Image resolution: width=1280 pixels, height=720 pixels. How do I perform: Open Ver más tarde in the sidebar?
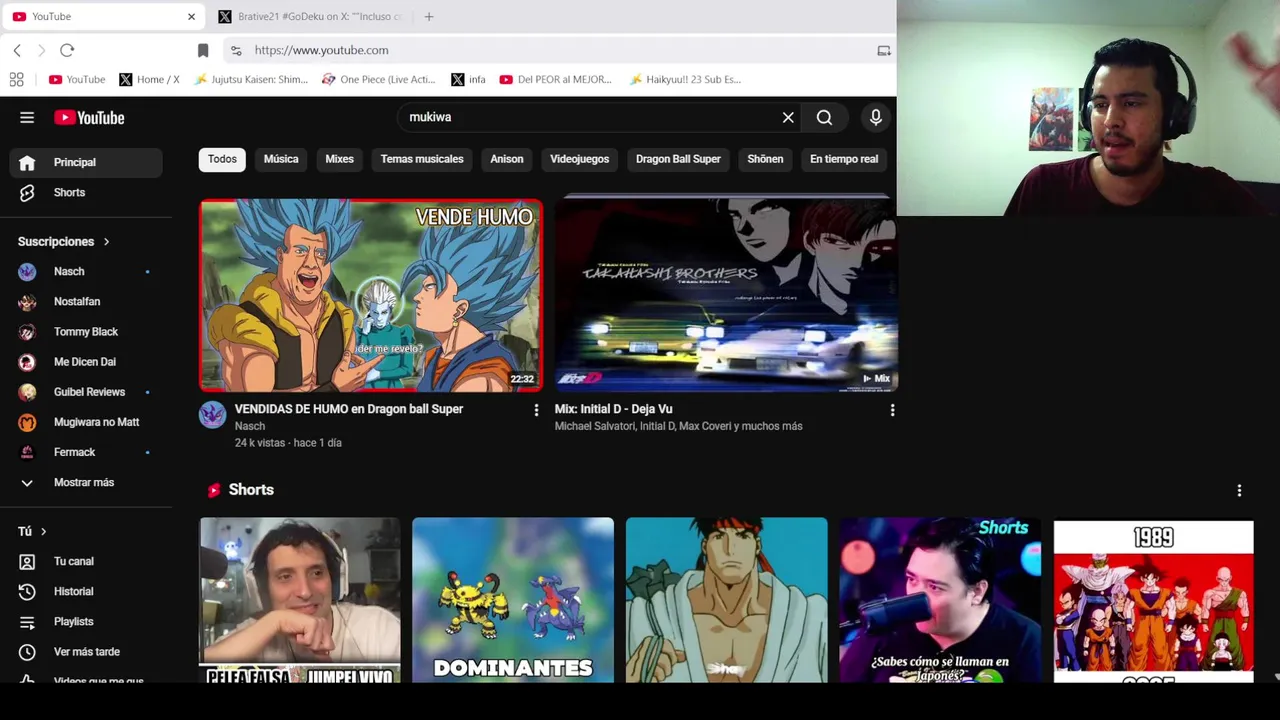[x=86, y=652]
